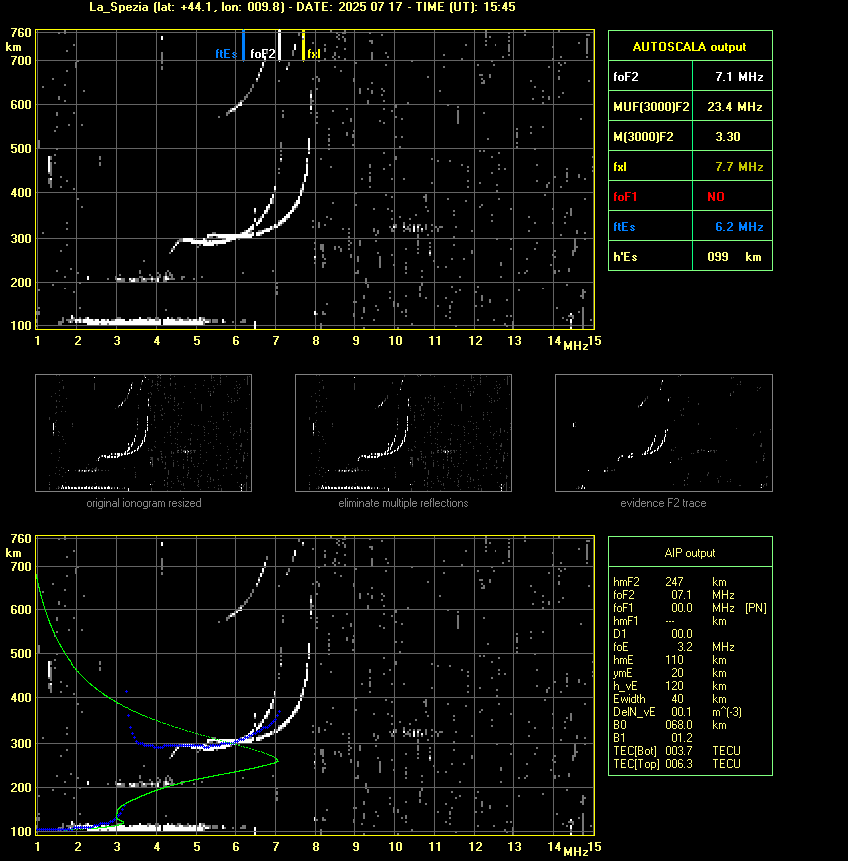Click the 6.2 MHz ftEs value
This screenshot has height=861, width=848.
739,227
